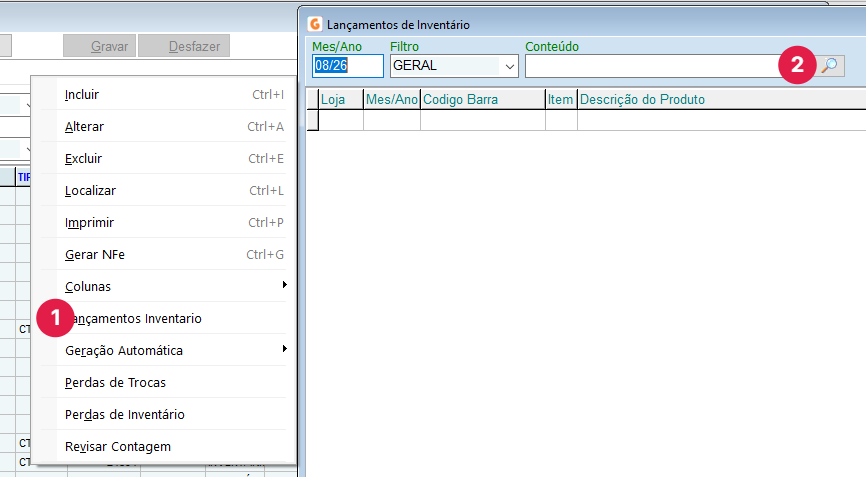Click the Codigo Barra column header

(x=483, y=99)
